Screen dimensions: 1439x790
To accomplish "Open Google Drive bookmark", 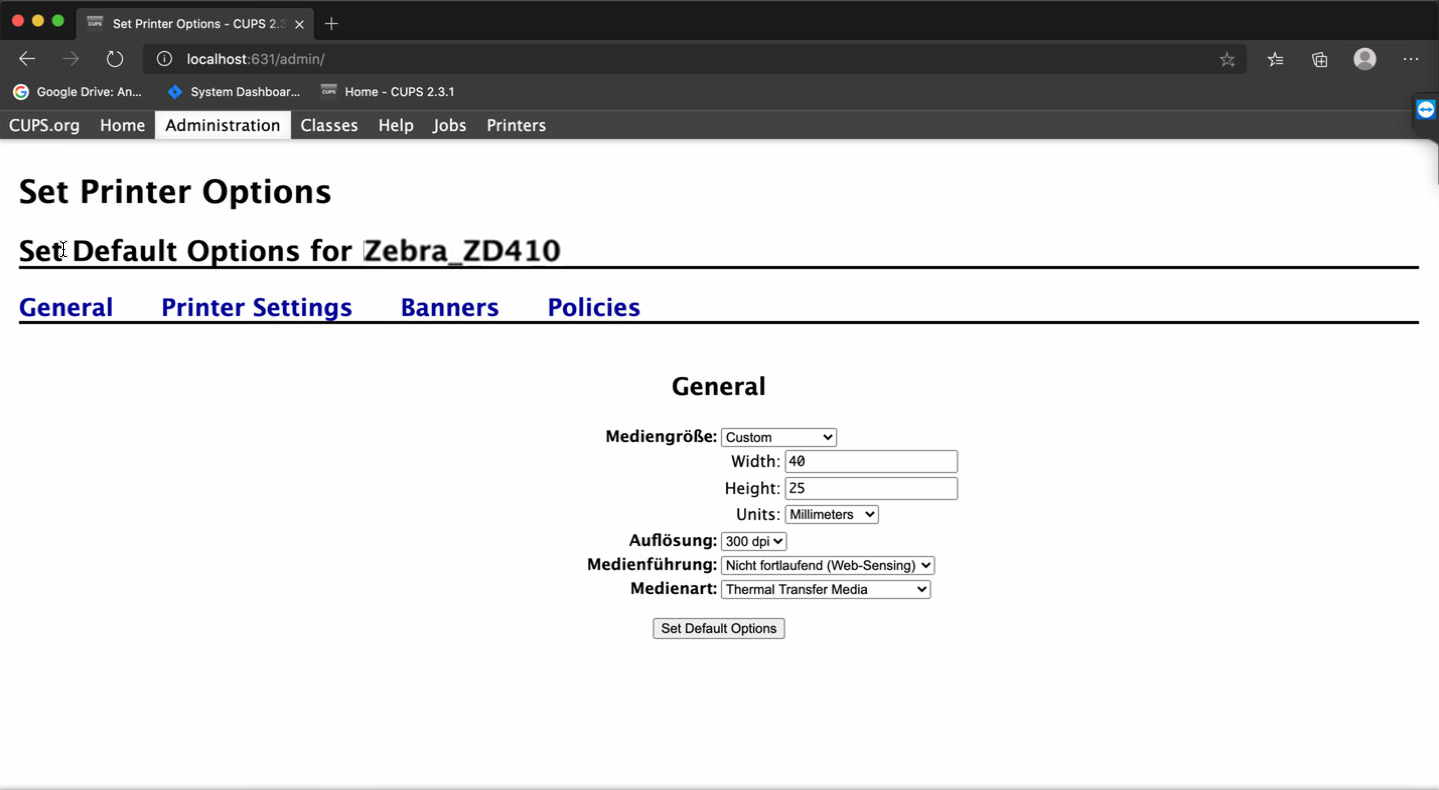I will (77, 91).
